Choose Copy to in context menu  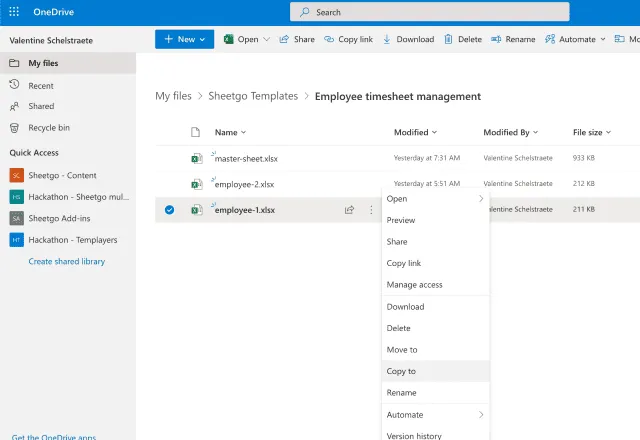pyautogui.click(x=436, y=371)
